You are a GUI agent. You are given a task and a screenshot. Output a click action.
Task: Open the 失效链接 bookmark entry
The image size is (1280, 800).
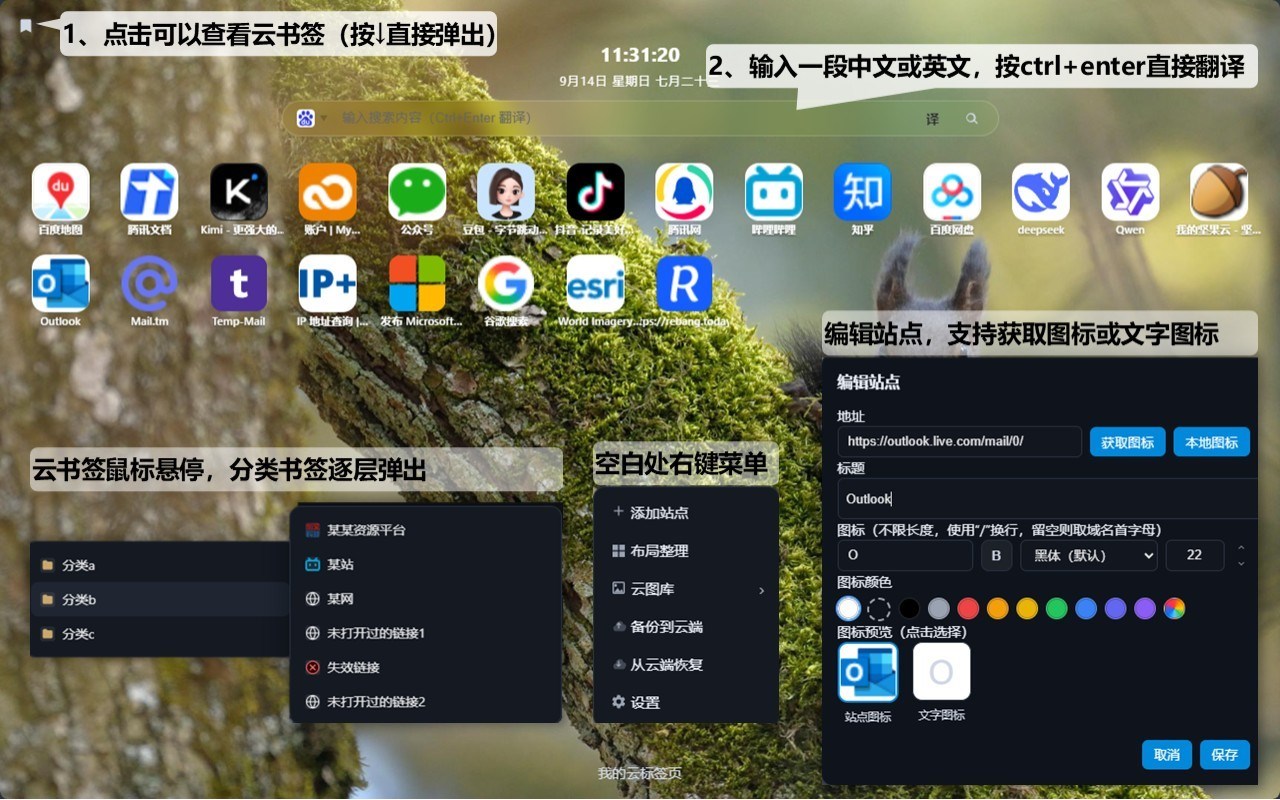coord(425,667)
